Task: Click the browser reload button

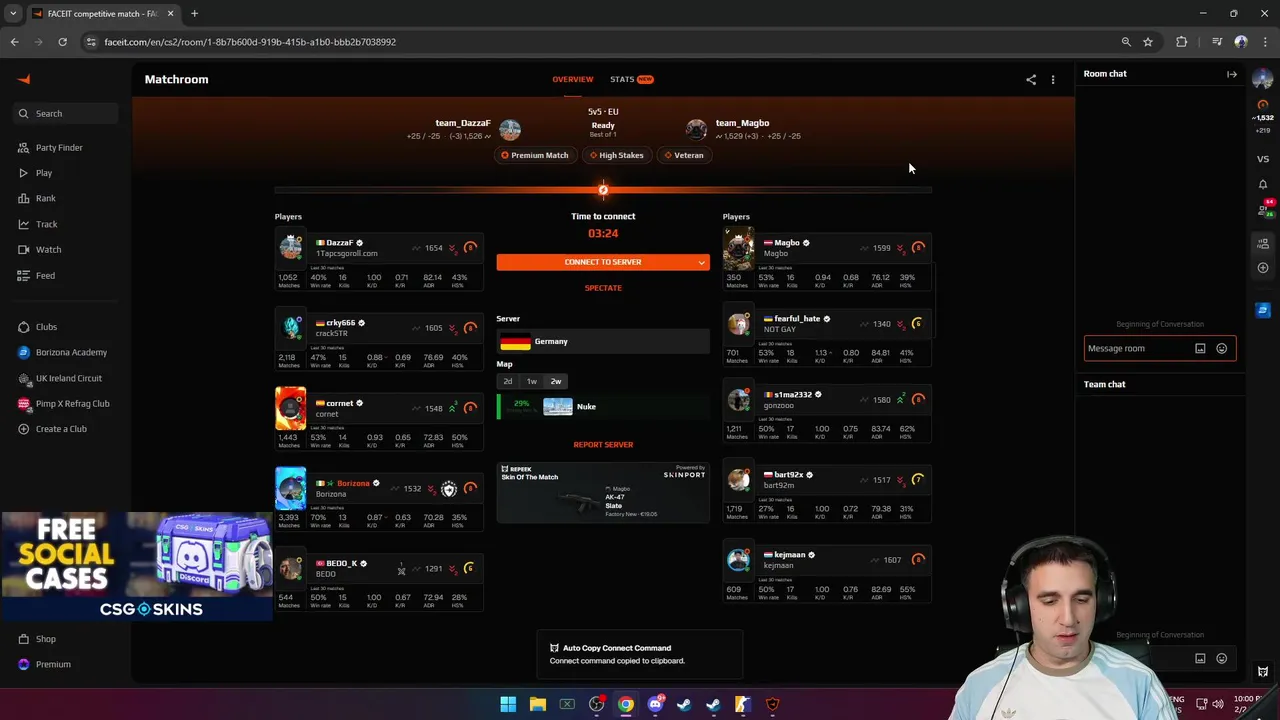Action: point(62,42)
